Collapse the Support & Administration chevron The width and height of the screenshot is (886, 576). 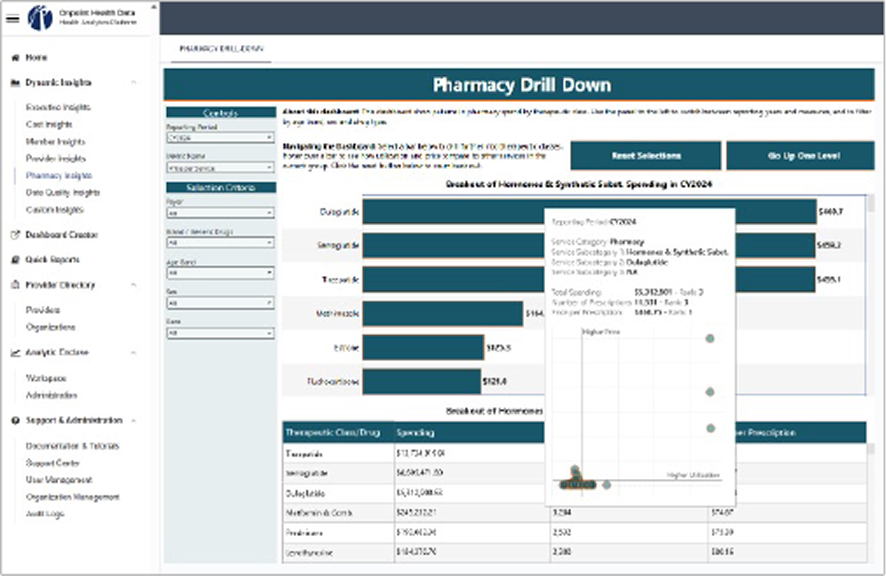pyautogui.click(x=134, y=421)
